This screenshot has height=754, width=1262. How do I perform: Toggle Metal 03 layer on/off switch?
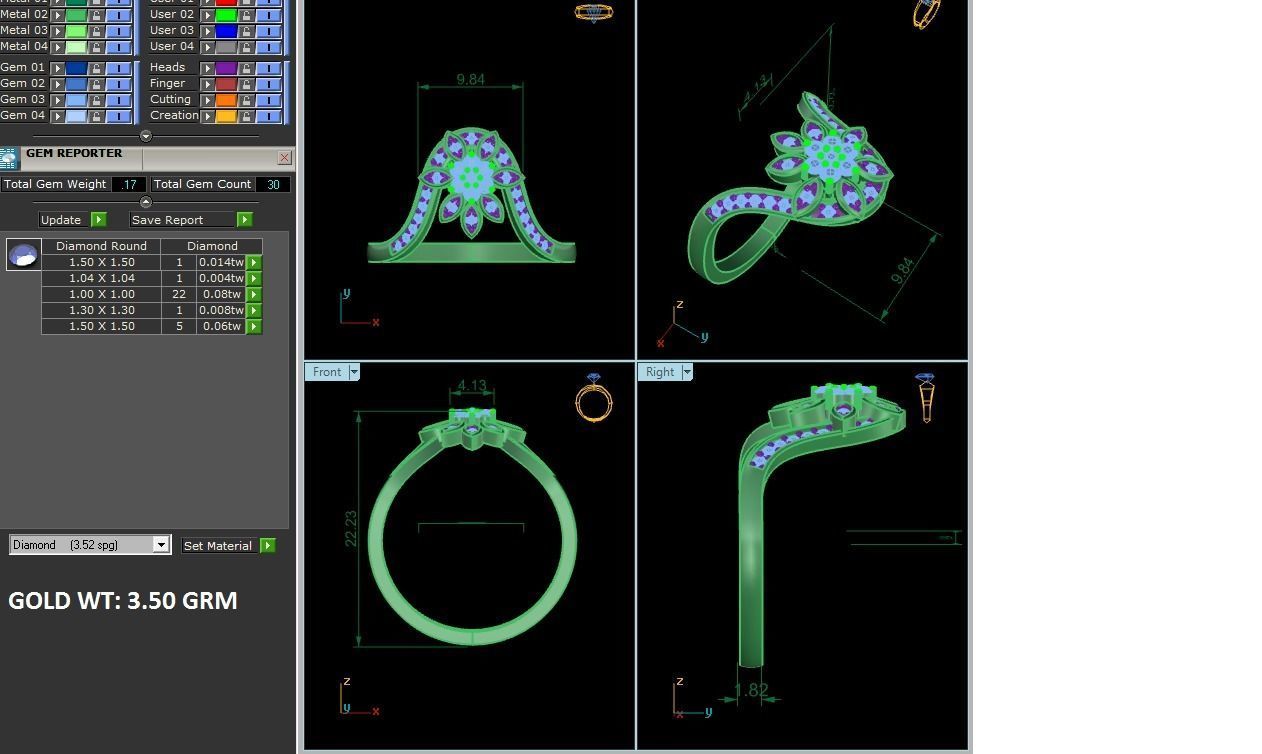click(x=119, y=31)
